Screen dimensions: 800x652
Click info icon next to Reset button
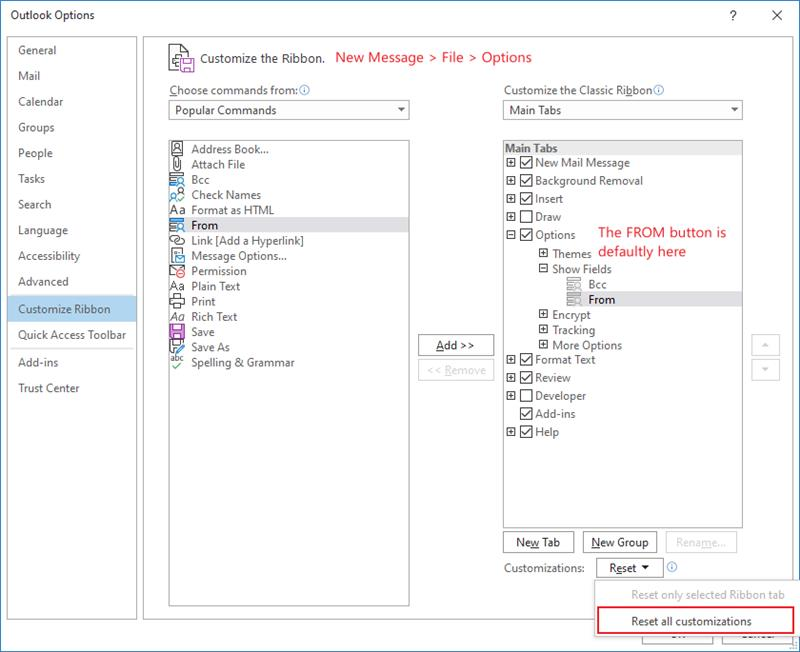[672, 567]
